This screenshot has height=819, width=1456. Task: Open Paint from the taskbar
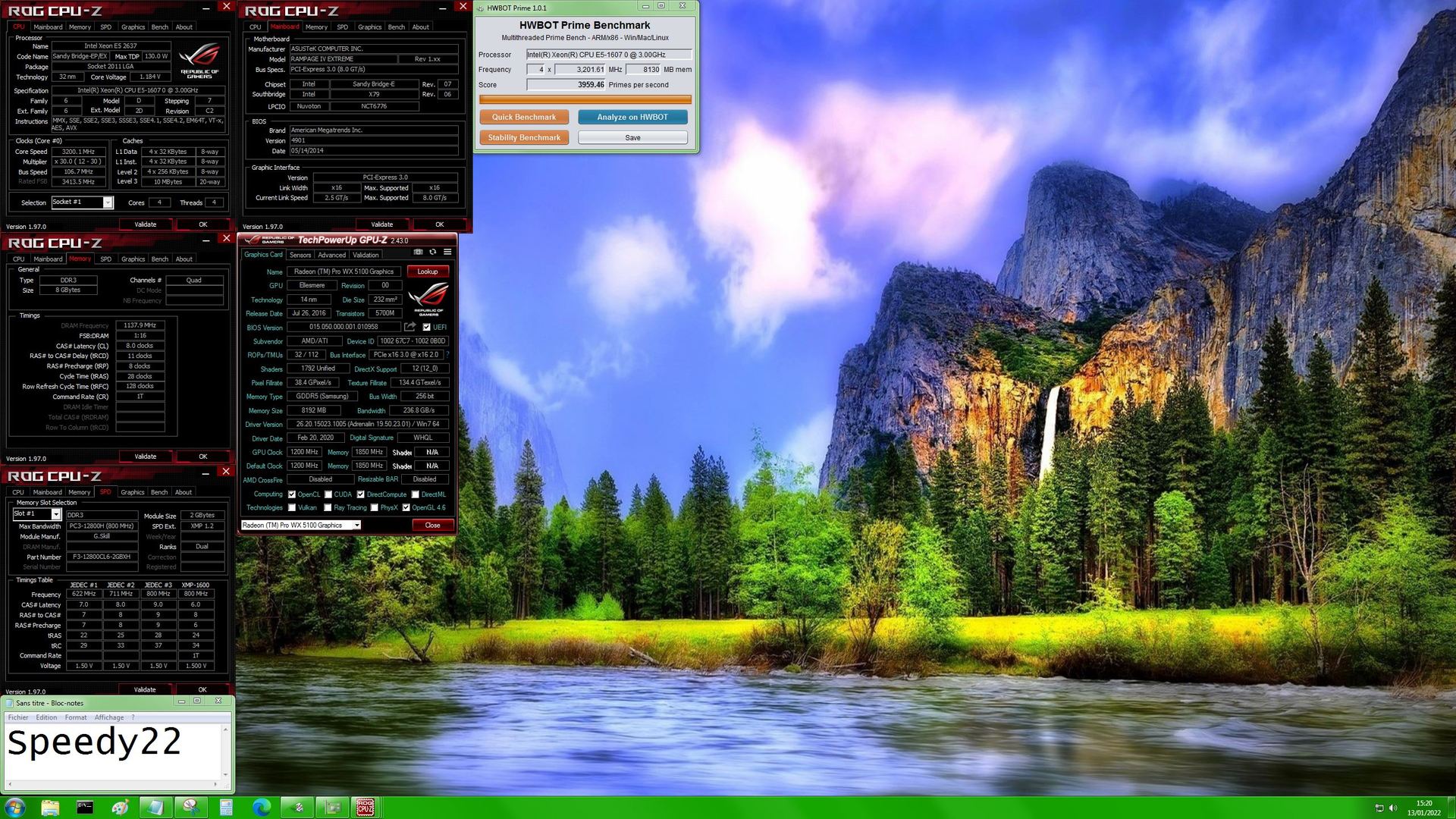pyautogui.click(x=120, y=808)
